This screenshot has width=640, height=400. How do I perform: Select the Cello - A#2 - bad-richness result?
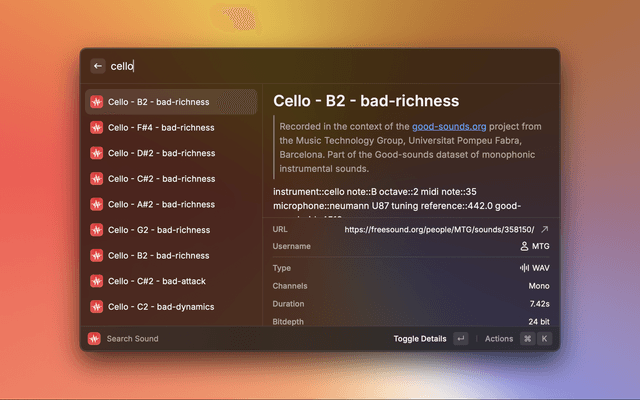click(170, 204)
